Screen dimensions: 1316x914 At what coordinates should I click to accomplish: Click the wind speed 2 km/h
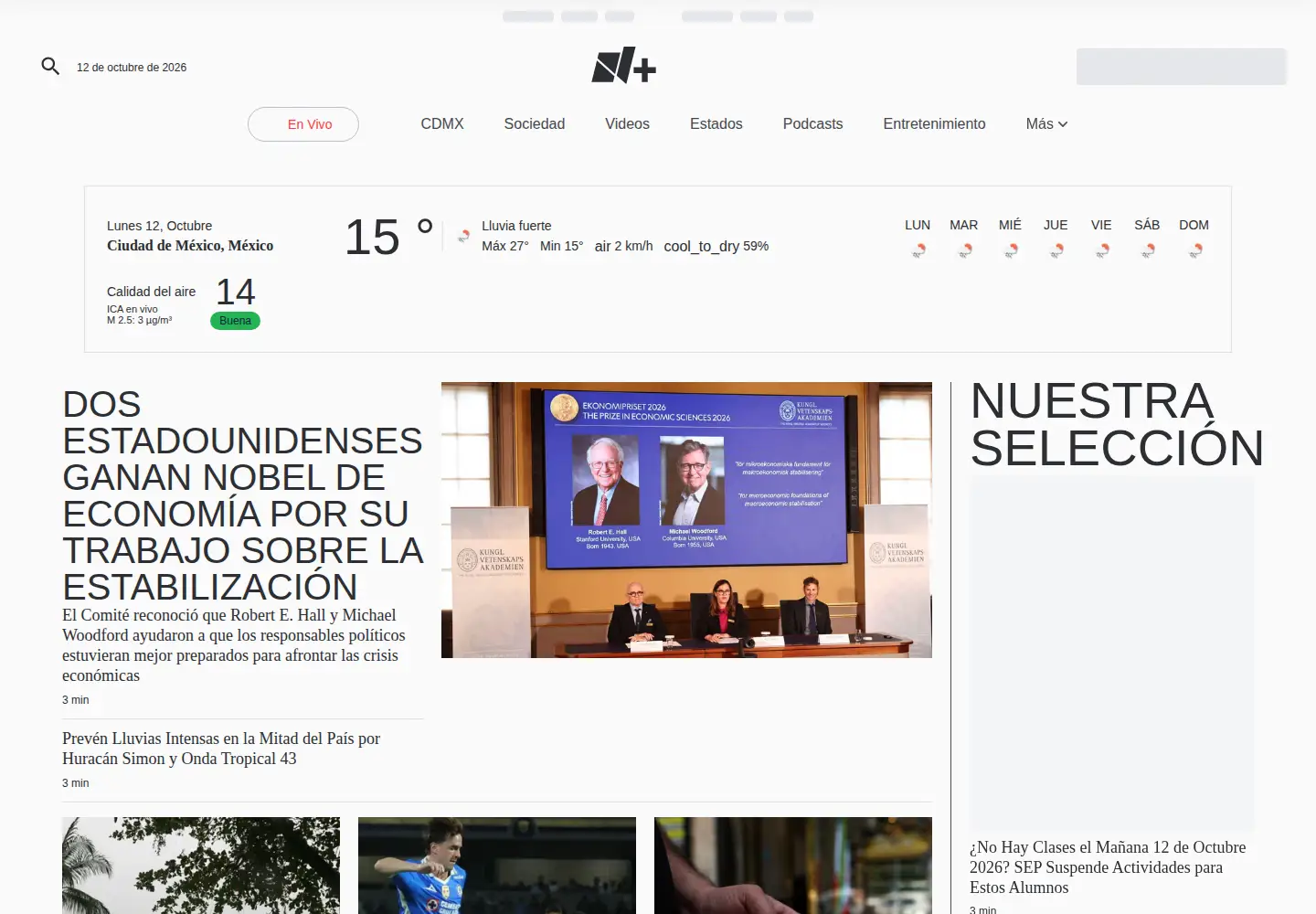[633, 246]
